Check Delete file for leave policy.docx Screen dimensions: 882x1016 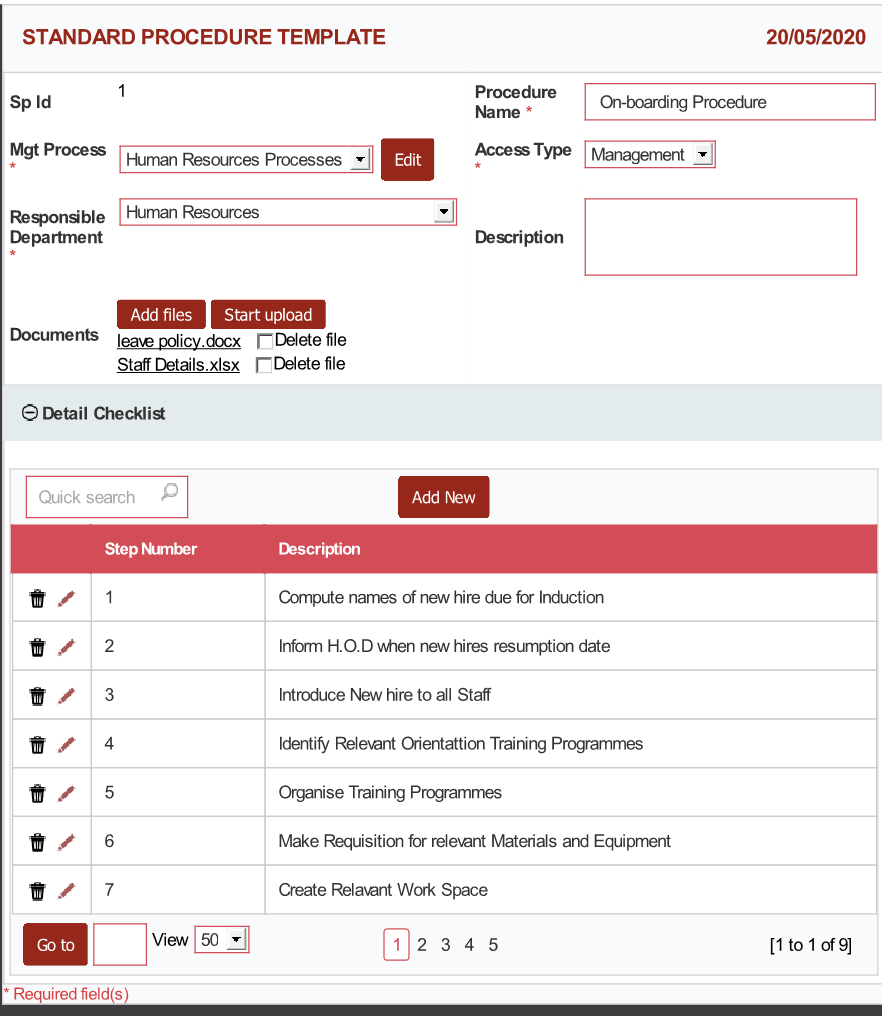click(x=265, y=341)
